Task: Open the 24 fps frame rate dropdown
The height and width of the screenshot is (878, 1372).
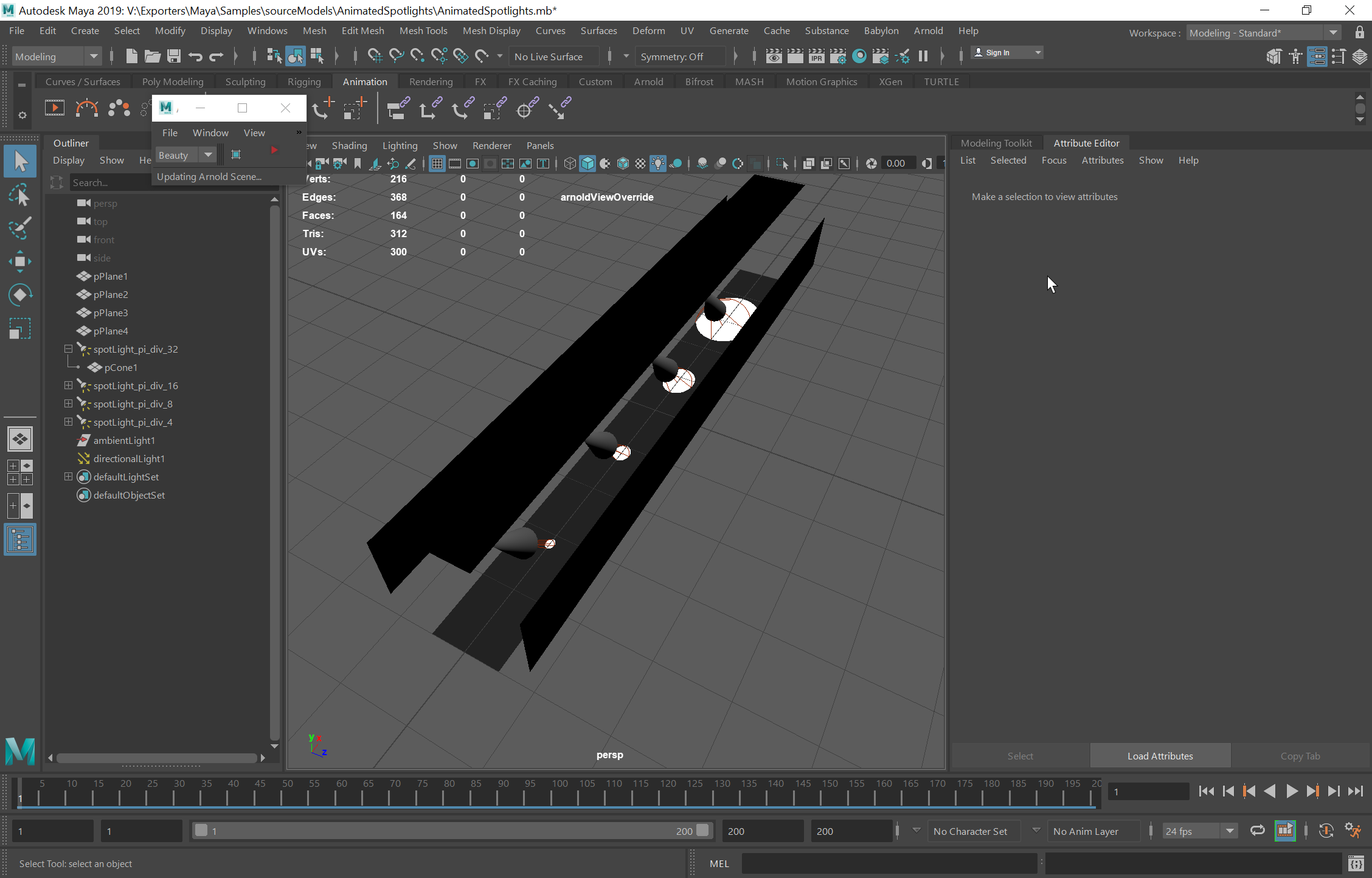Action: coord(1200,831)
